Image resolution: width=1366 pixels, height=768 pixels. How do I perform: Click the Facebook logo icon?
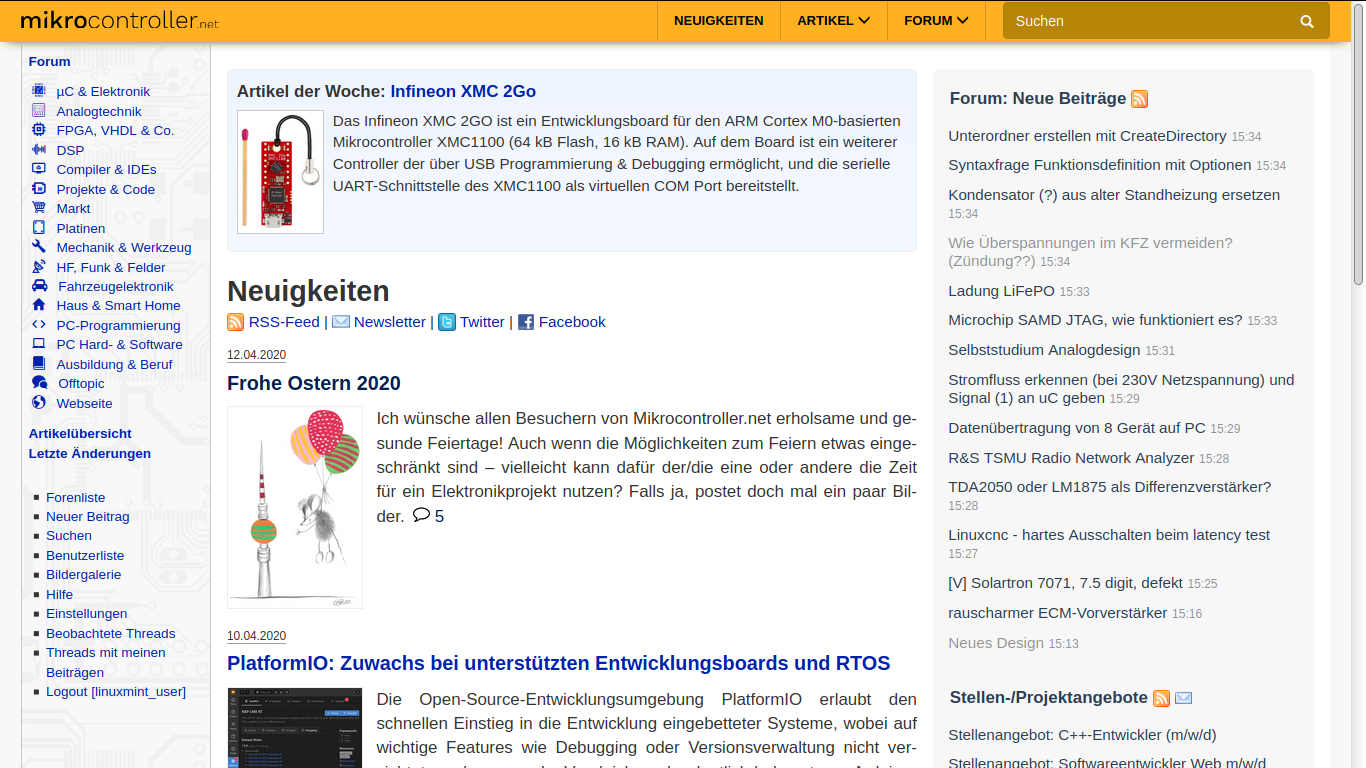click(526, 322)
